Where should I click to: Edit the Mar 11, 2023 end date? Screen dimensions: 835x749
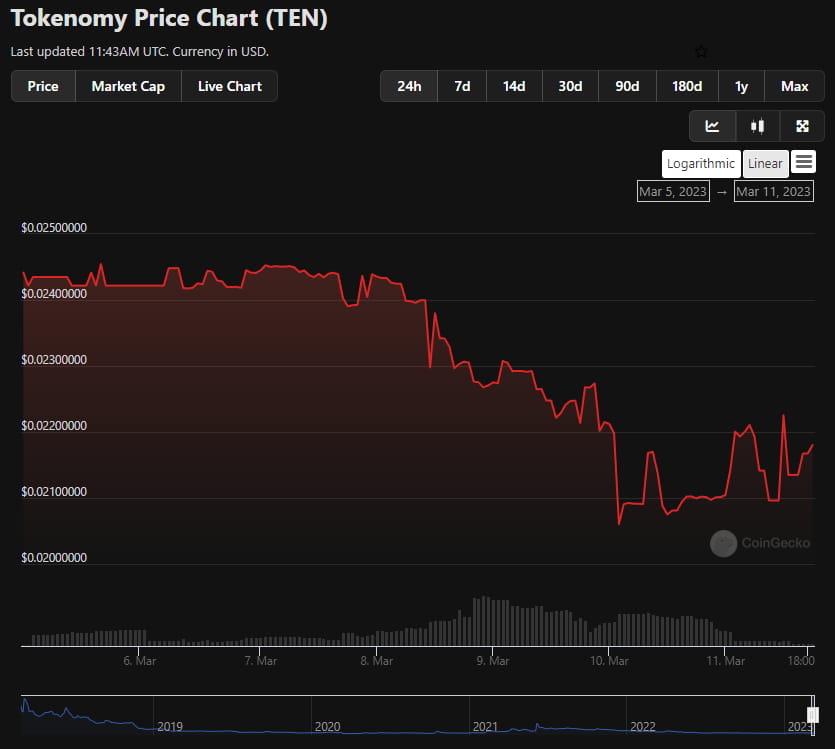774,192
